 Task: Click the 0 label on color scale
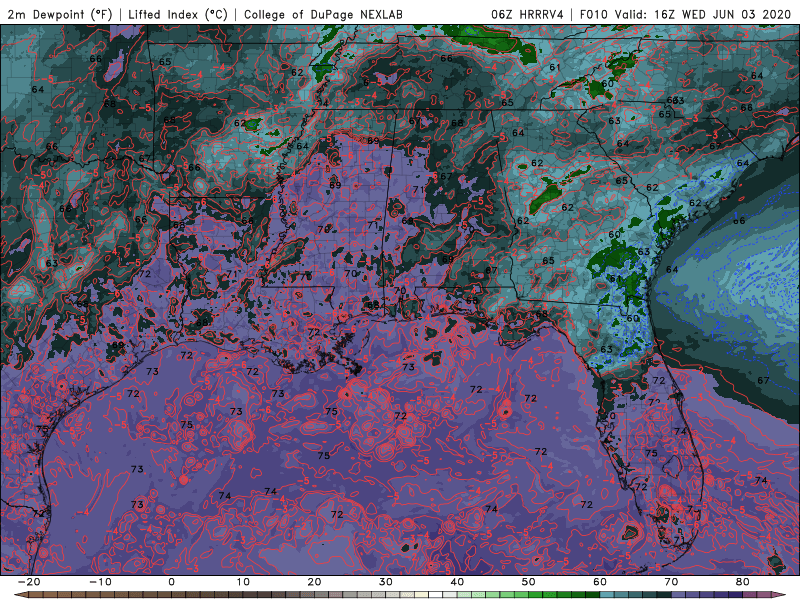tap(171, 582)
